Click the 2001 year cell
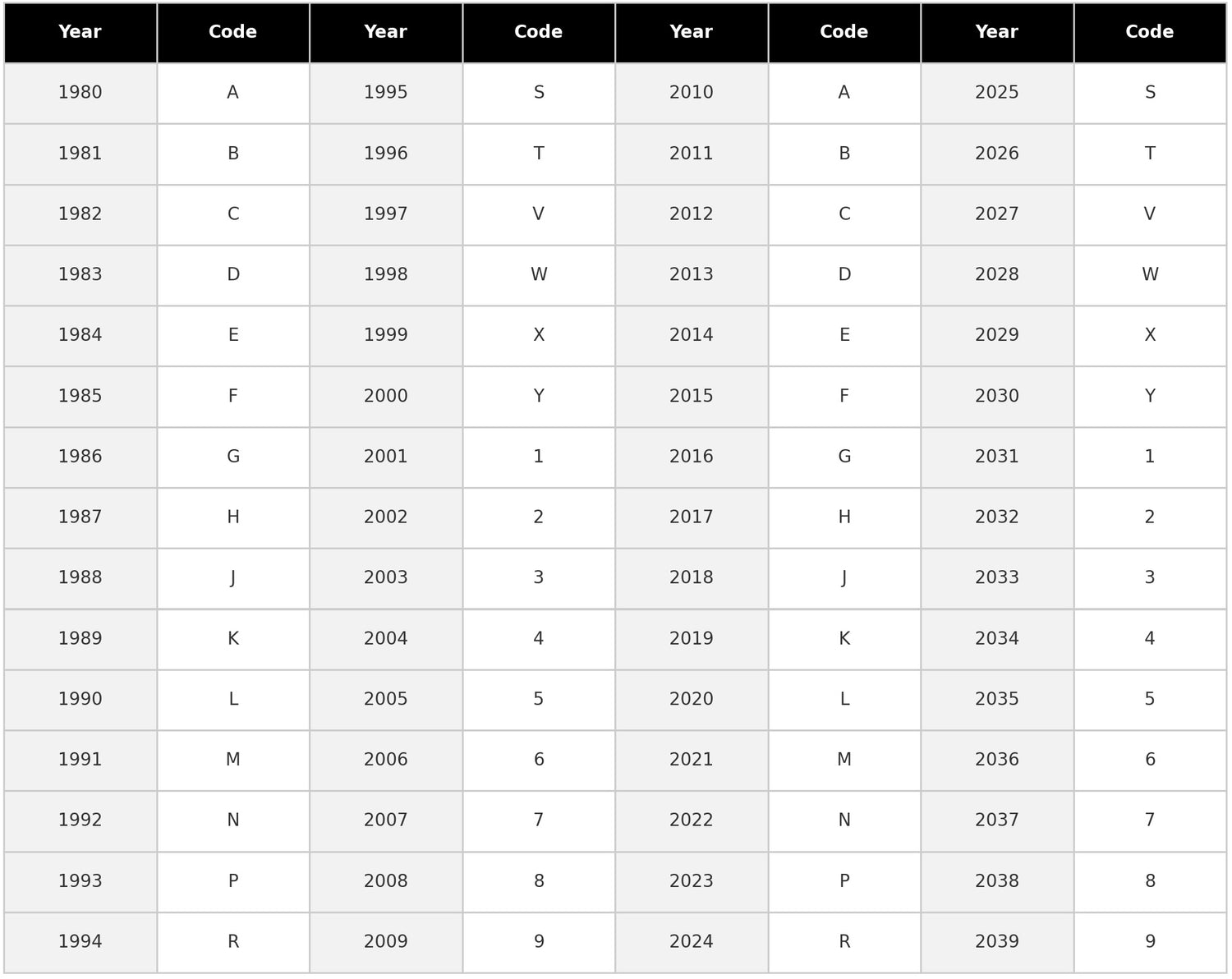Image resolution: width=1232 pixels, height=979 pixels. click(385, 457)
